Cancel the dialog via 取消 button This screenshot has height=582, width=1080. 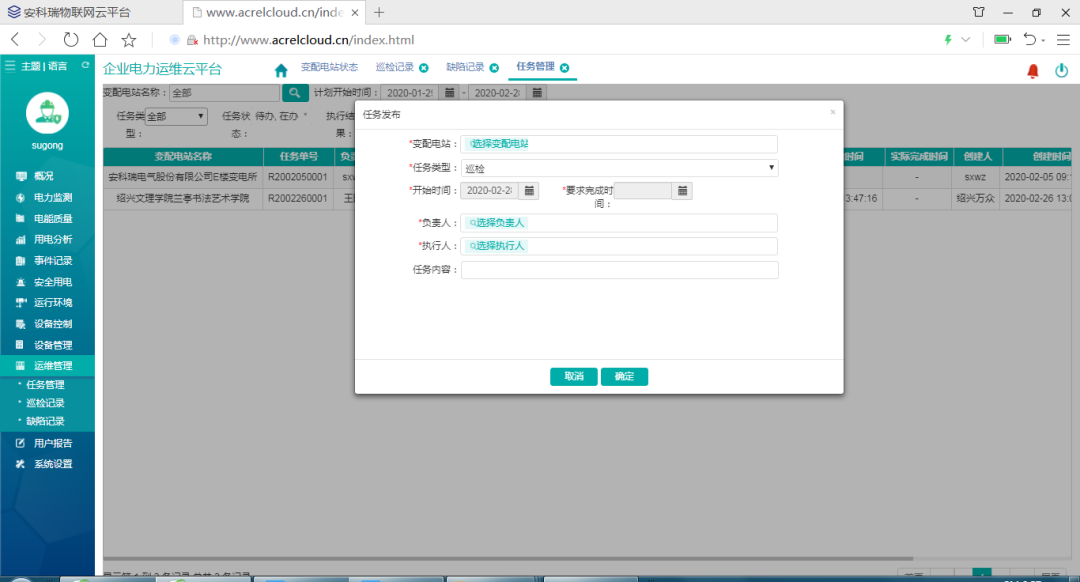[573, 376]
